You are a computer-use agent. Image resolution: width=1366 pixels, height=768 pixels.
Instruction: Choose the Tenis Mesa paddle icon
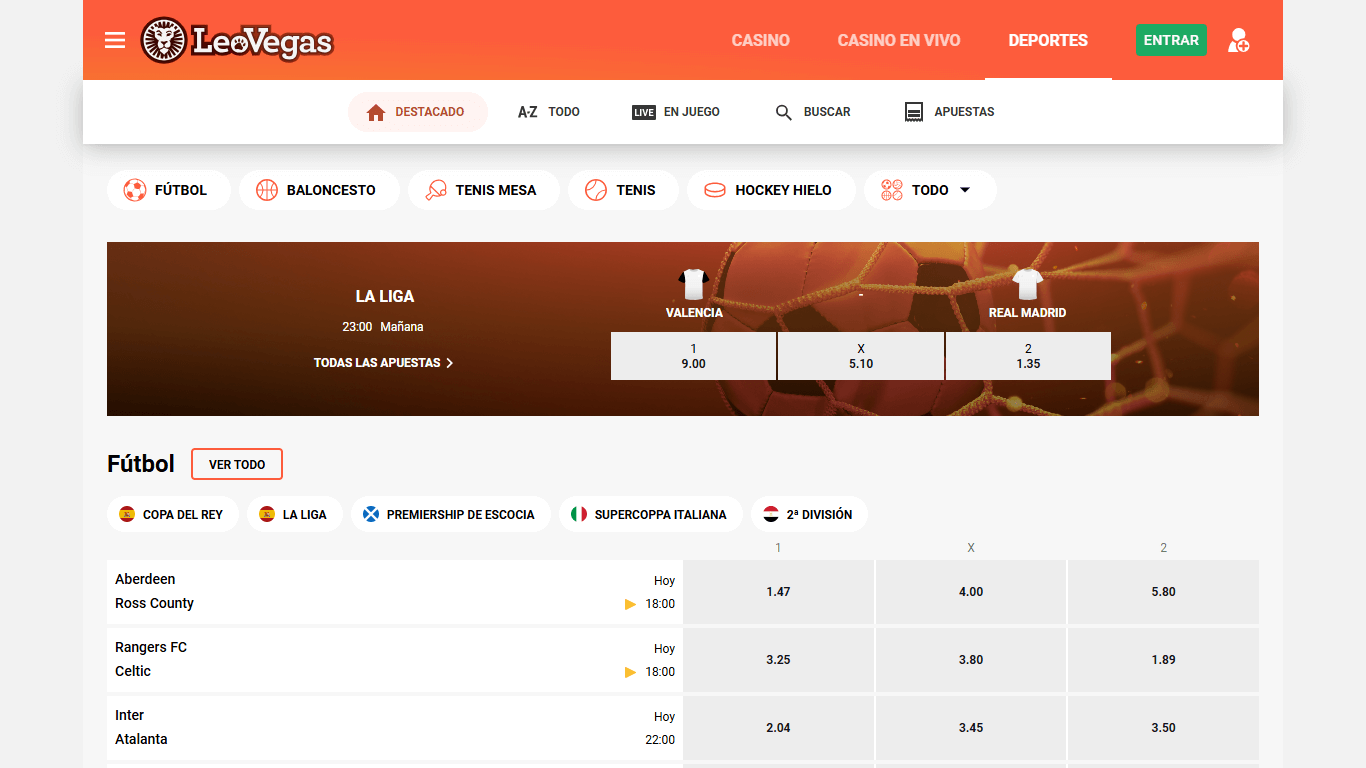436,190
